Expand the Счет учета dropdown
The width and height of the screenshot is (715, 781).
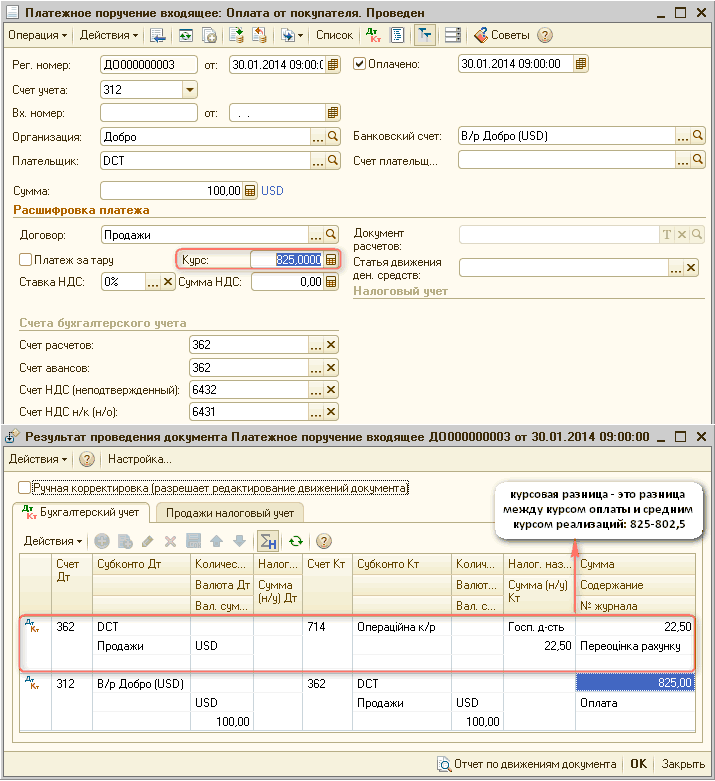tap(190, 90)
